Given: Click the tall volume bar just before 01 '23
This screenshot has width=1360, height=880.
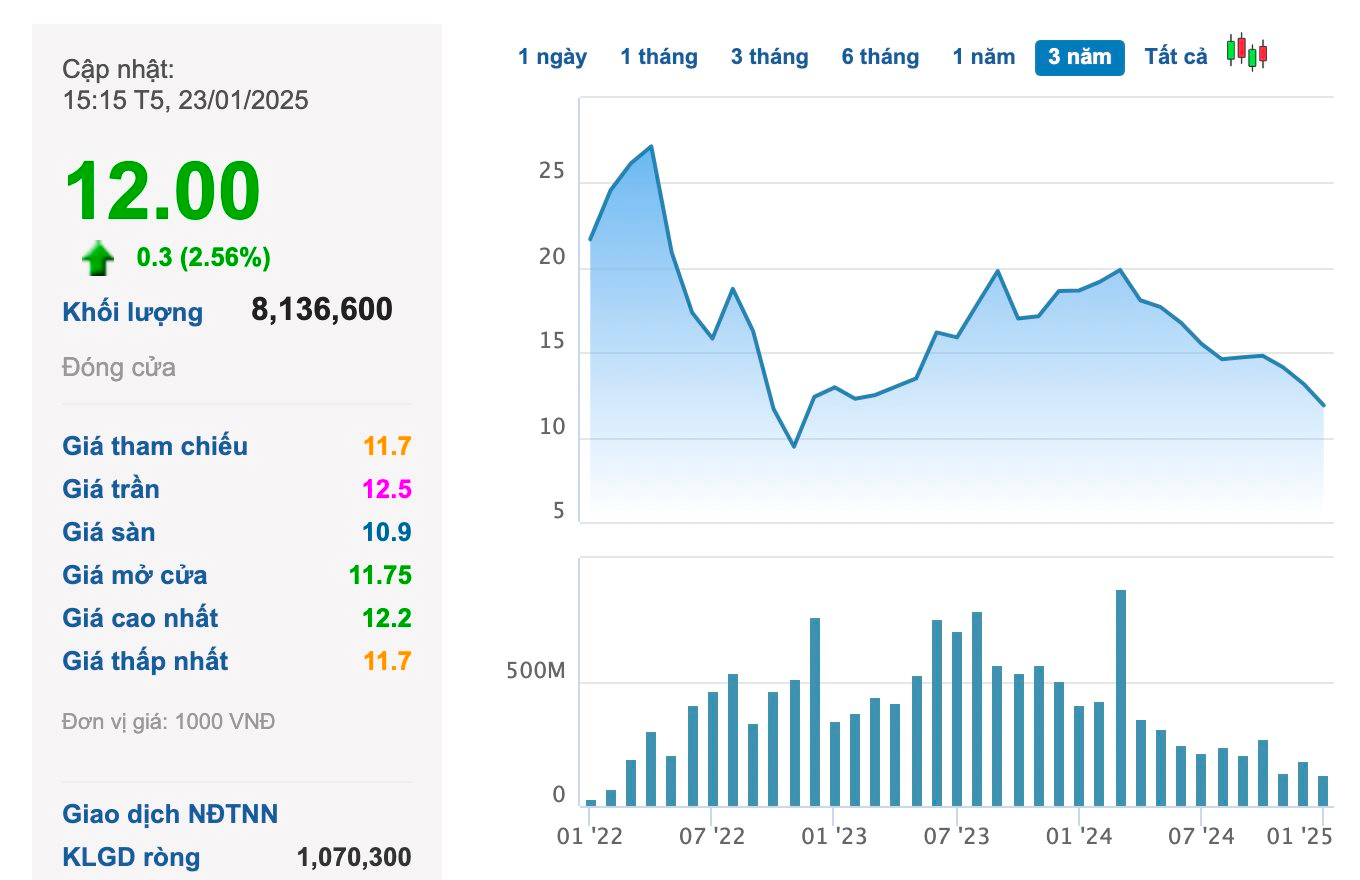Looking at the screenshot, I should pos(815,712).
